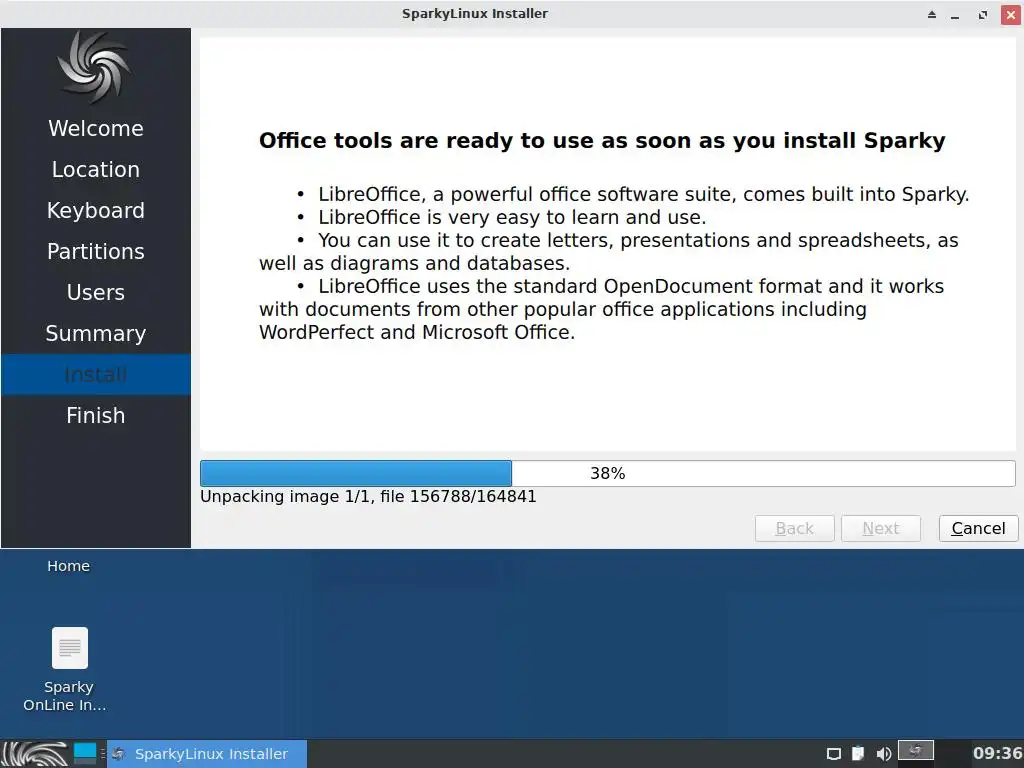This screenshot has width=1024, height=768.
Task: Click SparkyLinux Installer taskbar entry
Action: coord(207,754)
